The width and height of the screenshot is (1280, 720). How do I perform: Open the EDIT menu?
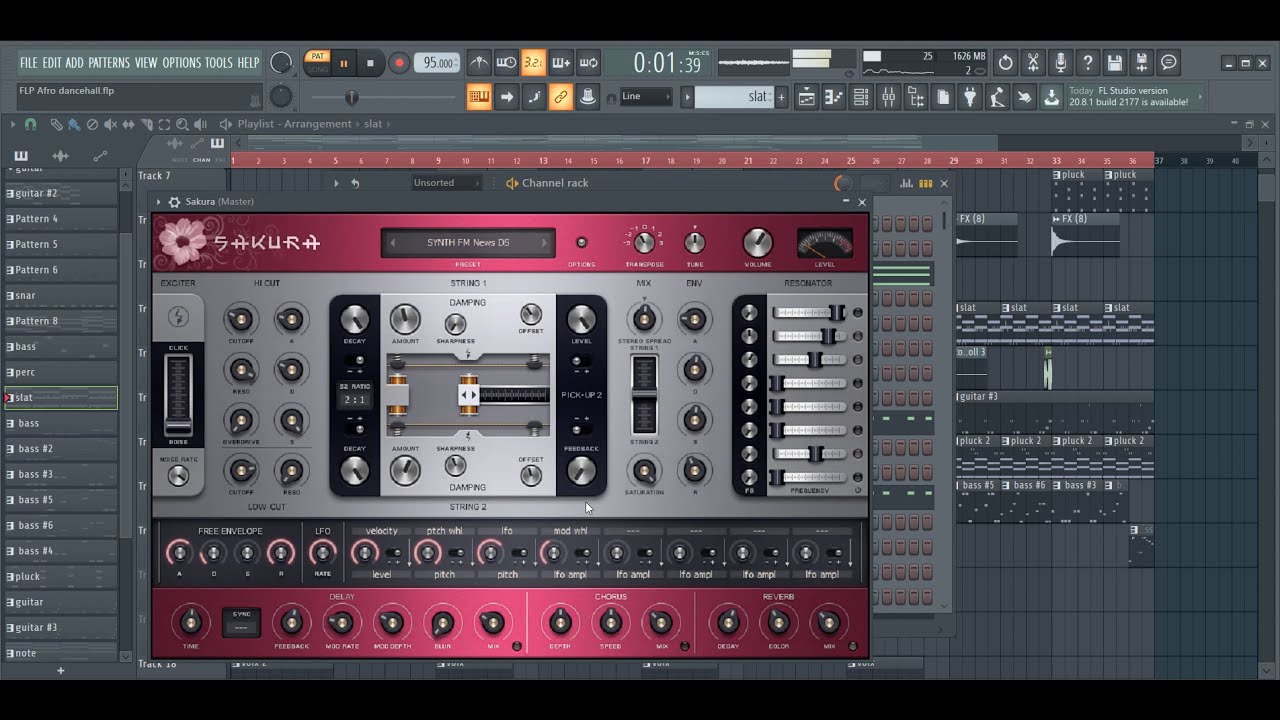click(x=52, y=63)
